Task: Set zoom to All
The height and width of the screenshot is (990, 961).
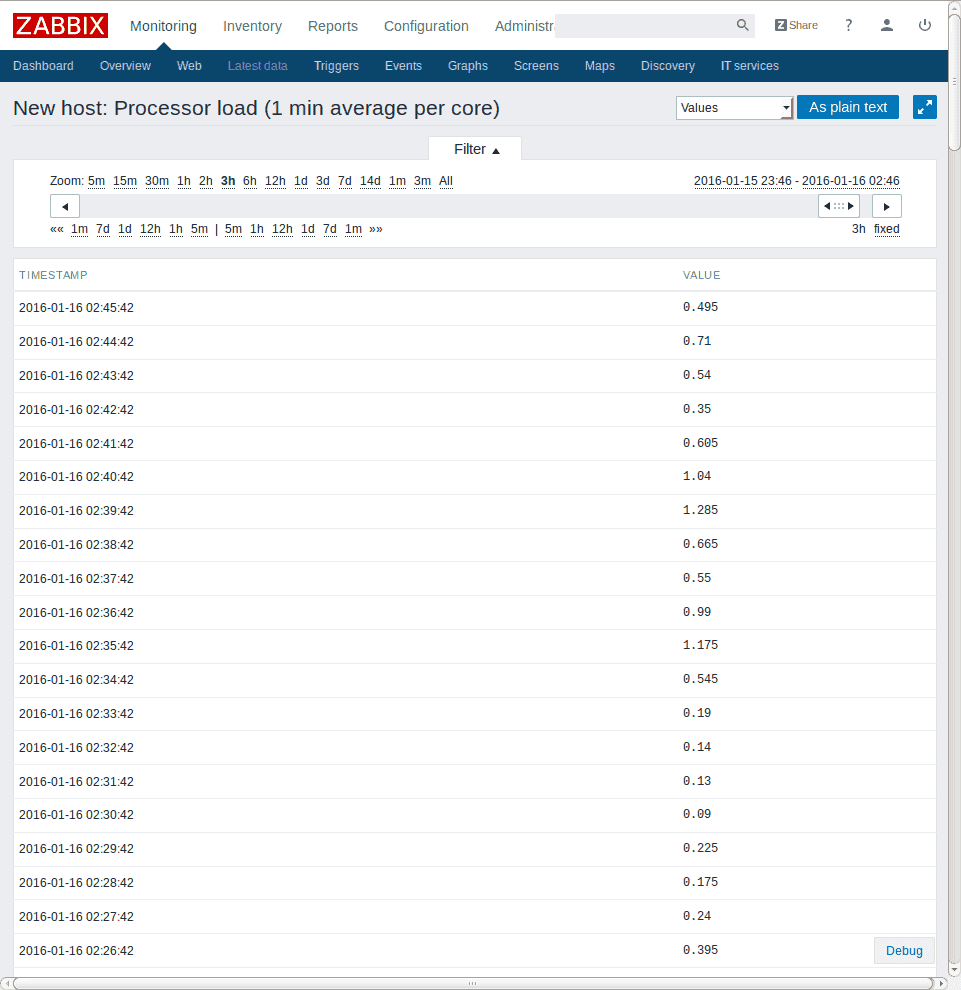Action: [445, 181]
